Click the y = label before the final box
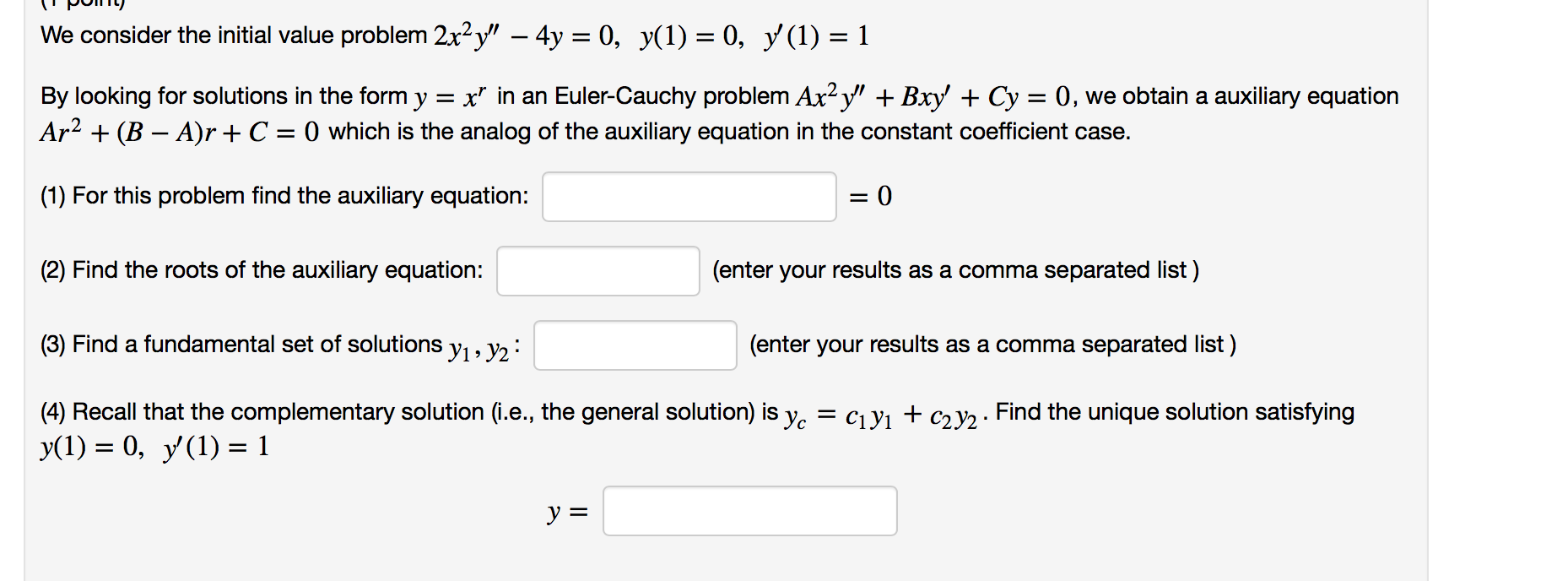The width and height of the screenshot is (1568, 581). (566, 510)
